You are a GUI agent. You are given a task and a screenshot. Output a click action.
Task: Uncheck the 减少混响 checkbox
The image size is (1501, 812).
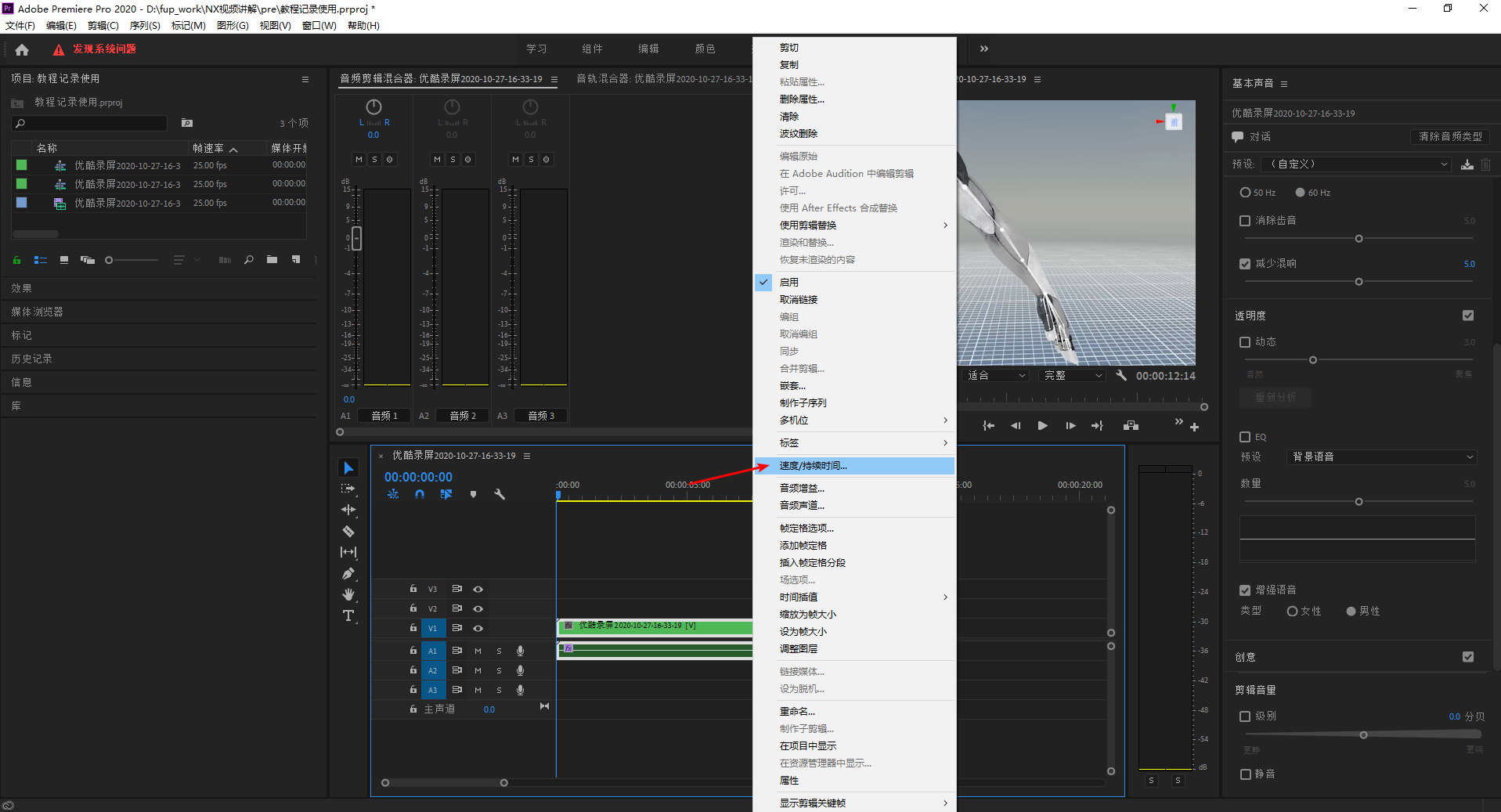pyautogui.click(x=1245, y=264)
